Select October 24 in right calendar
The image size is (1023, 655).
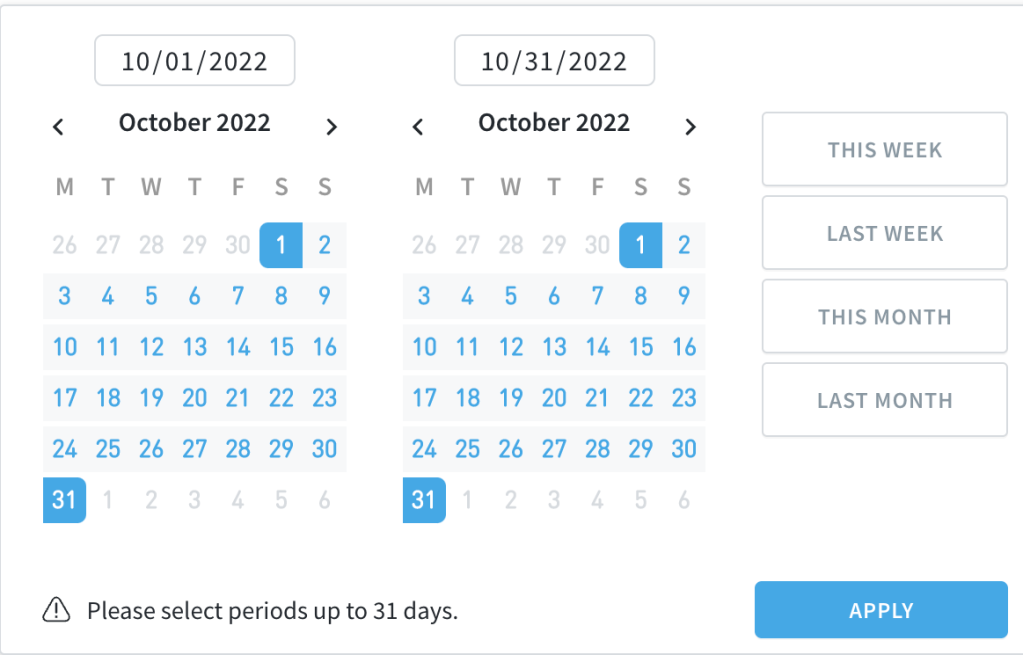(x=424, y=449)
